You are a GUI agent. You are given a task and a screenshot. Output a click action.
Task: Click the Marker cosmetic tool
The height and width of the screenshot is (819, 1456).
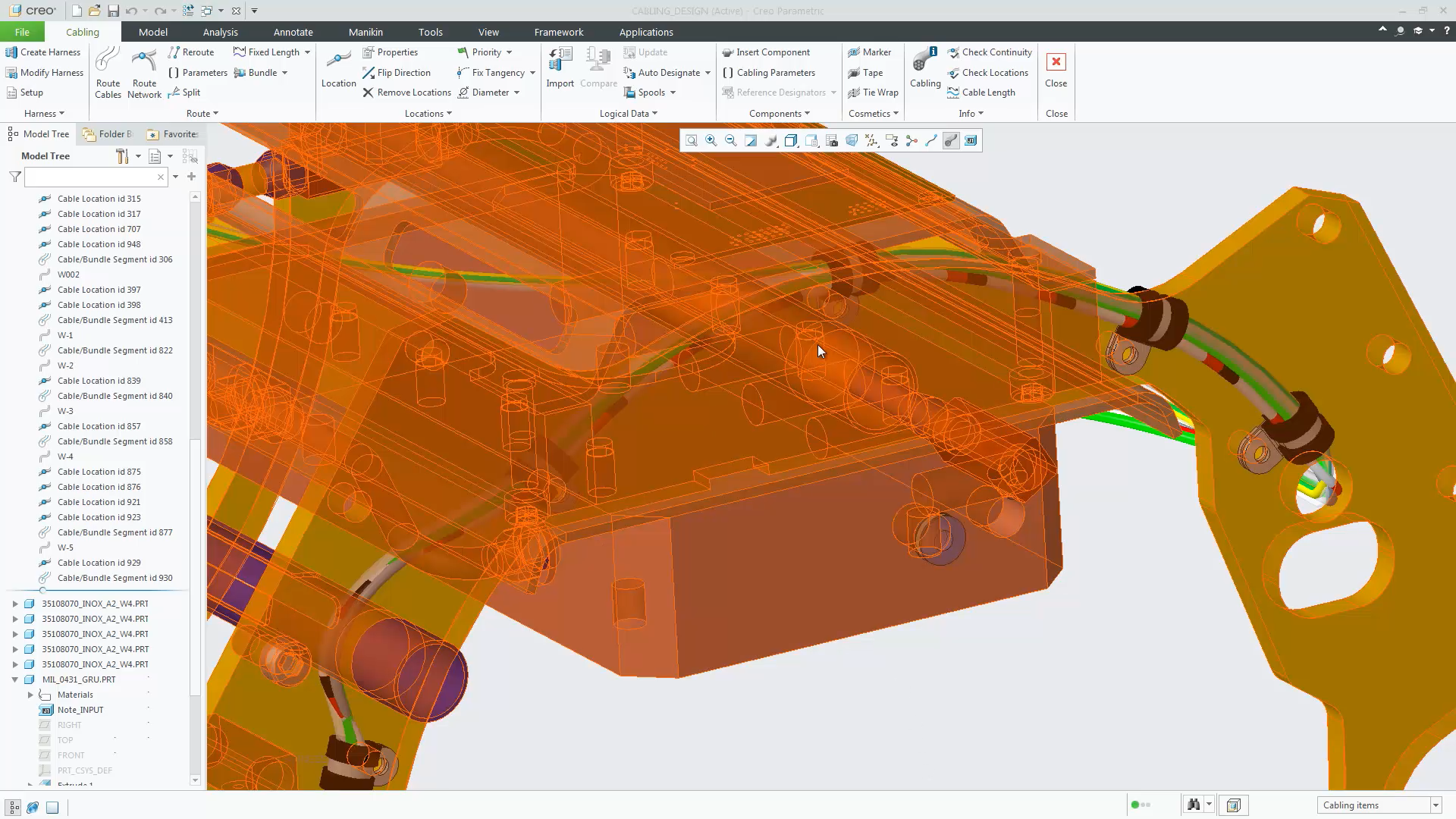(869, 52)
